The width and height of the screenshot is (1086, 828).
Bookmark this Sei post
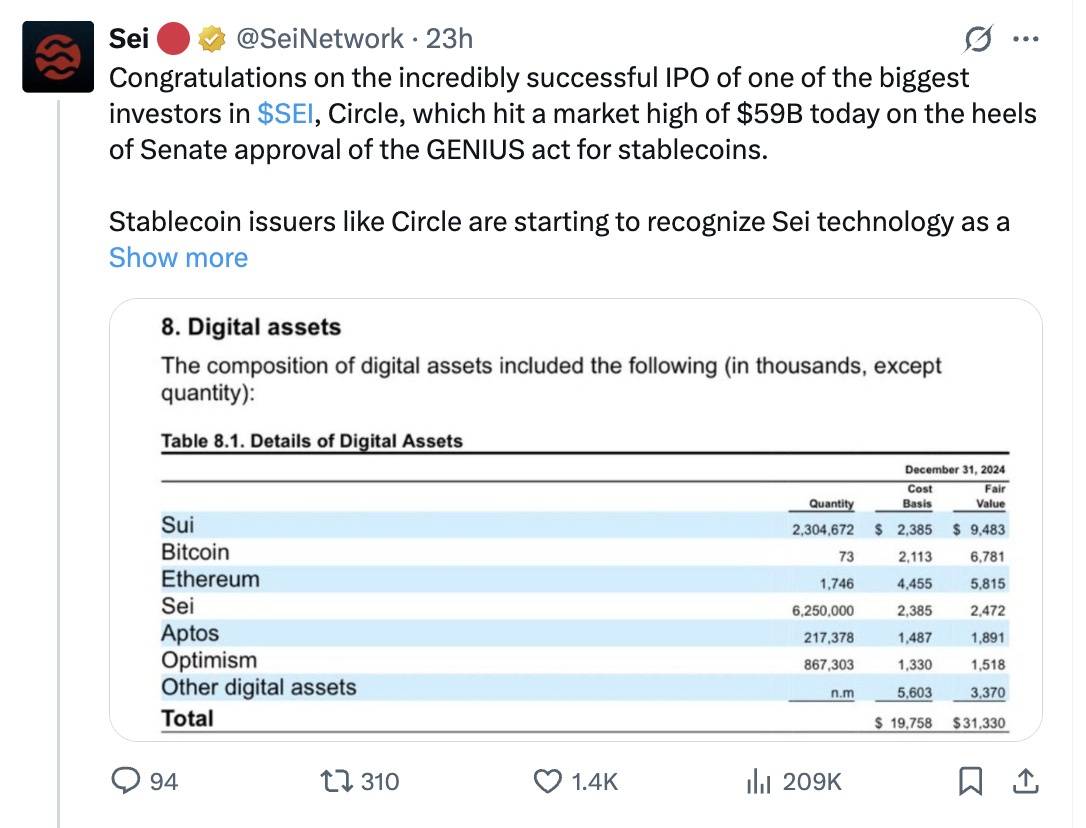click(x=970, y=781)
